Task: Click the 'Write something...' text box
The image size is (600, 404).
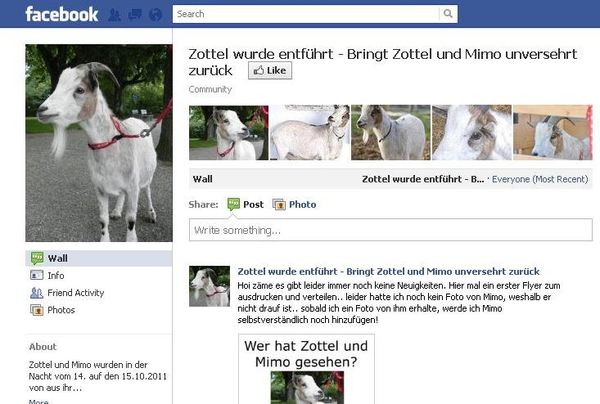Action: (x=391, y=230)
